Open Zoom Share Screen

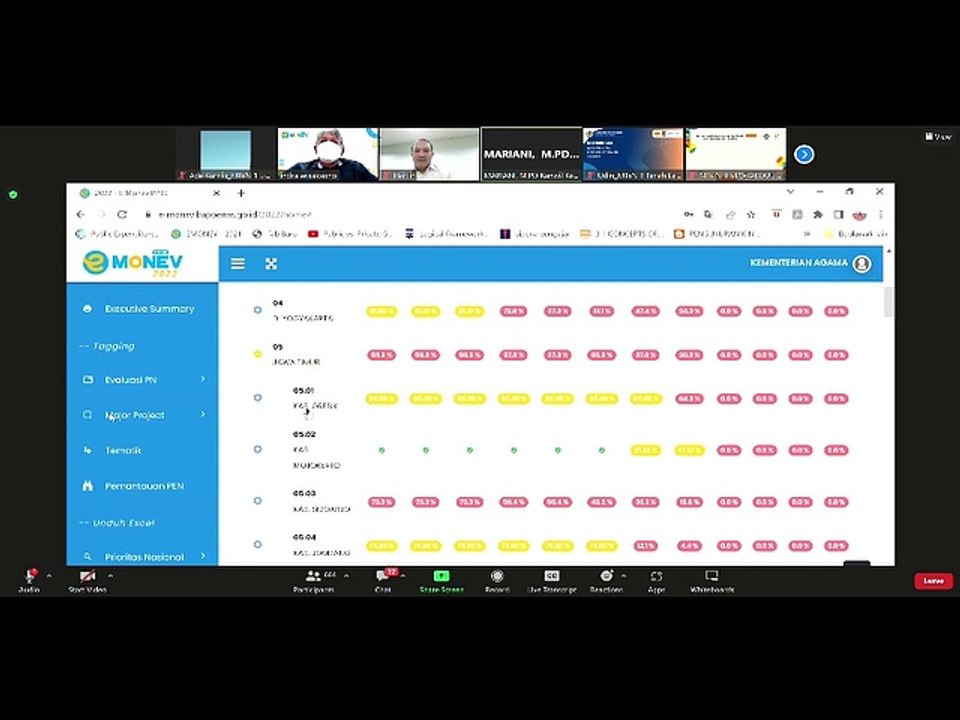[441, 582]
